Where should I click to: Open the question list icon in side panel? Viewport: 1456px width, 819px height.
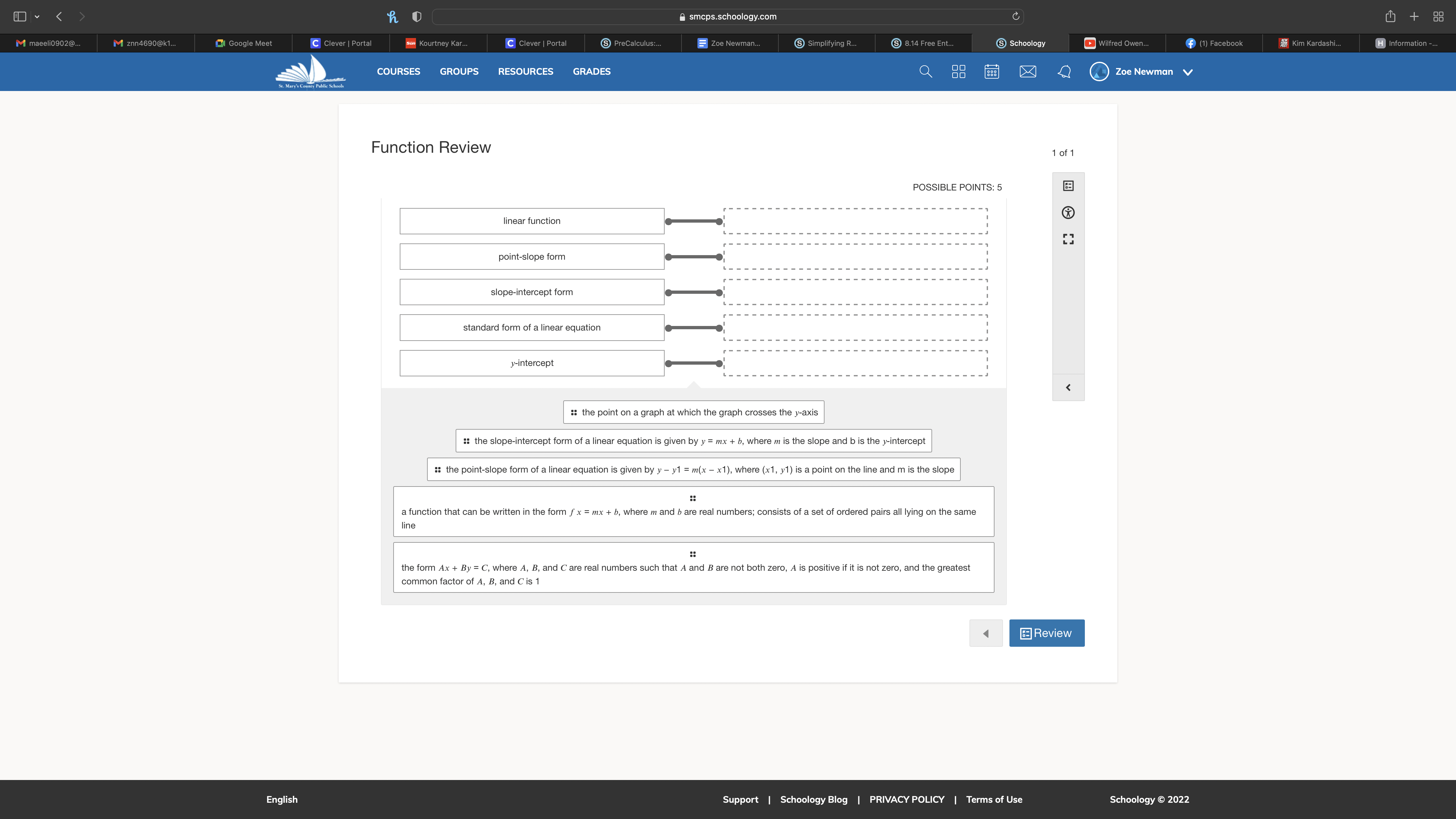pyautogui.click(x=1068, y=186)
